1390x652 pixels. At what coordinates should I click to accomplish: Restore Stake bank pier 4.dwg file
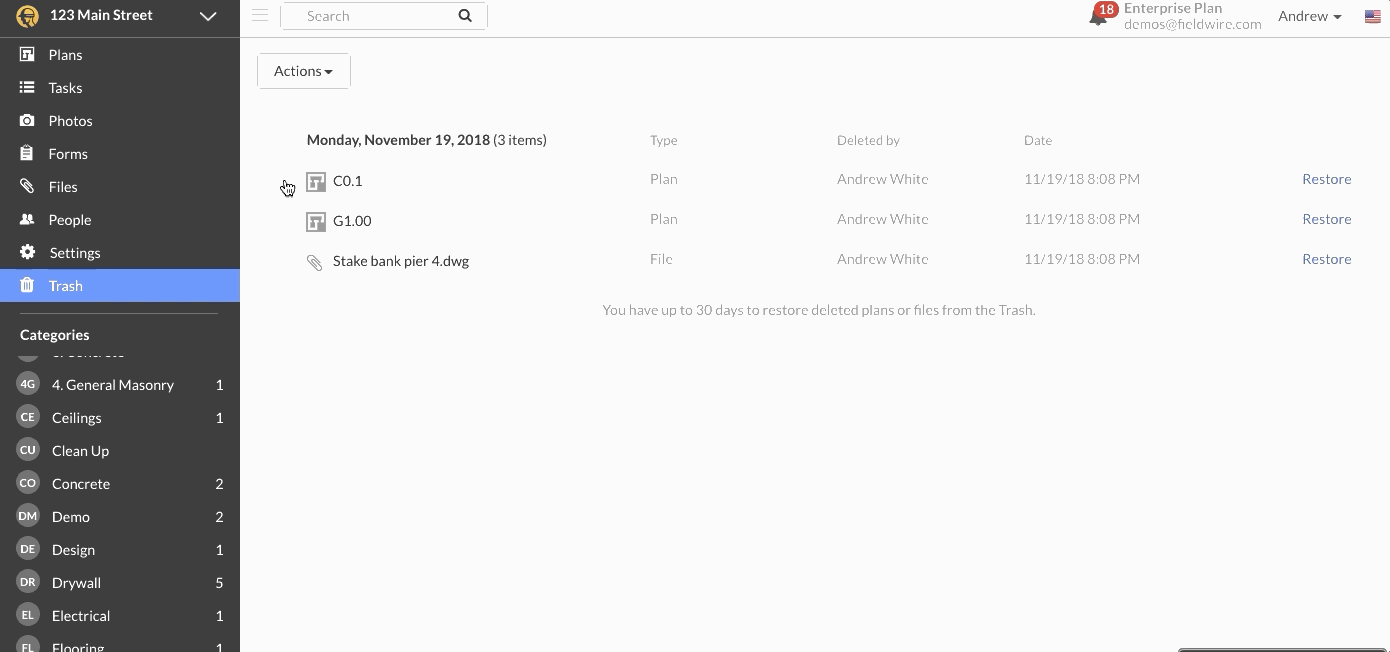pos(1326,259)
